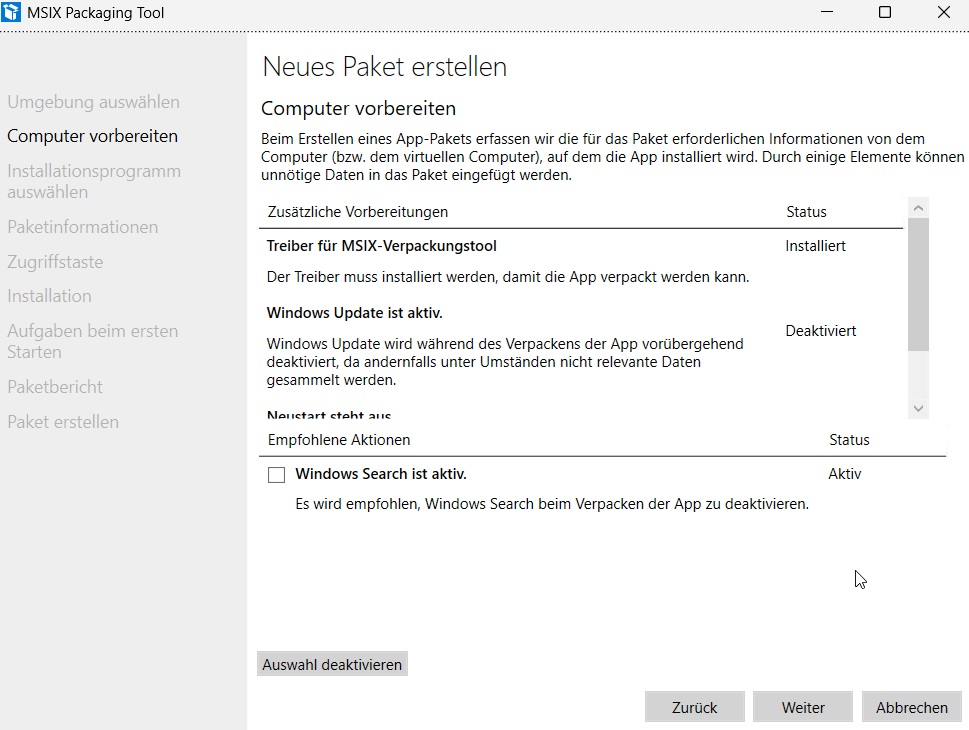Click the MSIX Packaging Tool app icon
The height and width of the screenshot is (730, 969).
point(13,13)
